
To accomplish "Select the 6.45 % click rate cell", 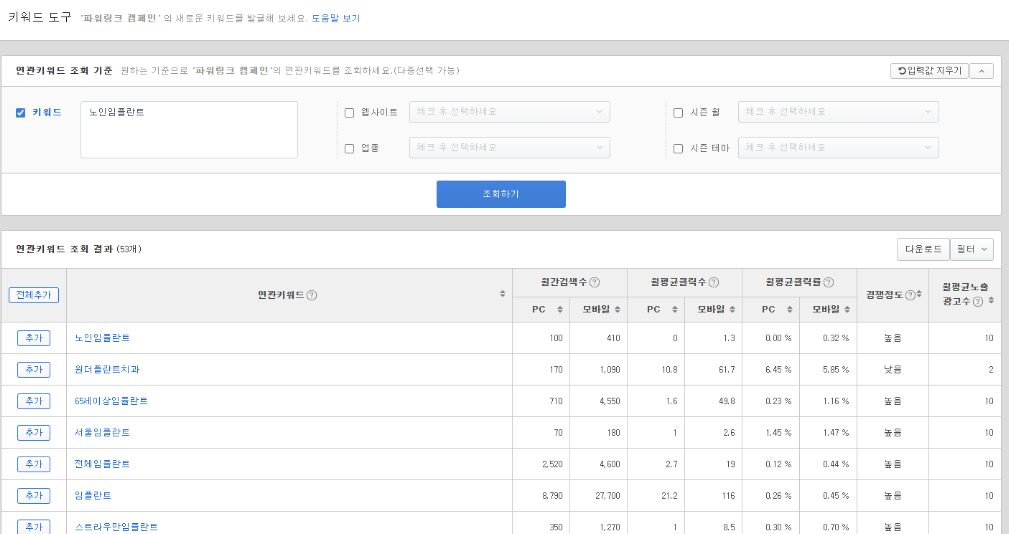I will (x=771, y=369).
